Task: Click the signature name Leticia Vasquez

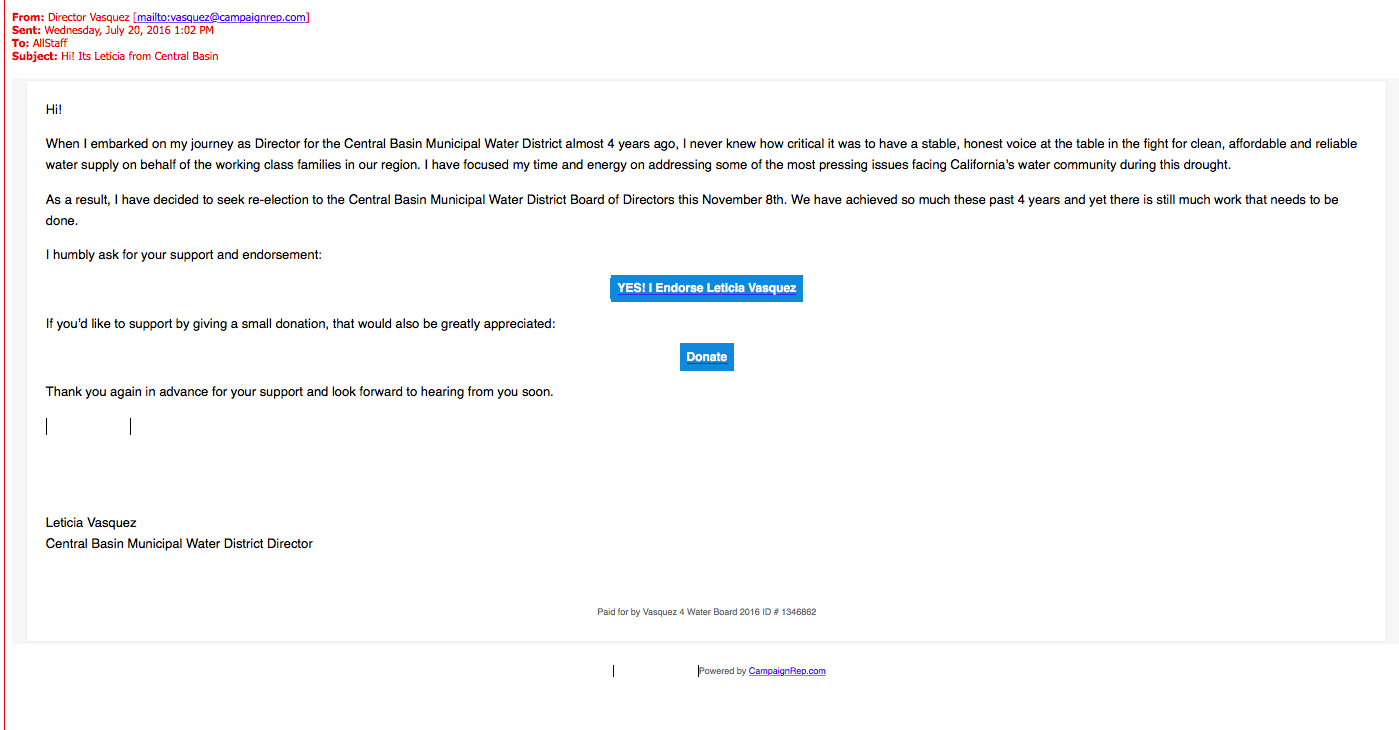Action: pyautogui.click(x=91, y=522)
